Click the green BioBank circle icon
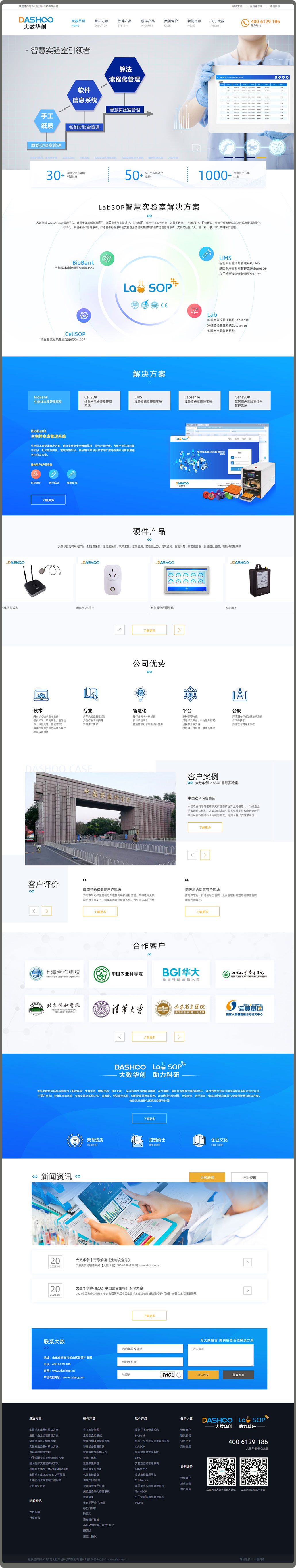This screenshot has width=296, height=1568. (x=107, y=258)
